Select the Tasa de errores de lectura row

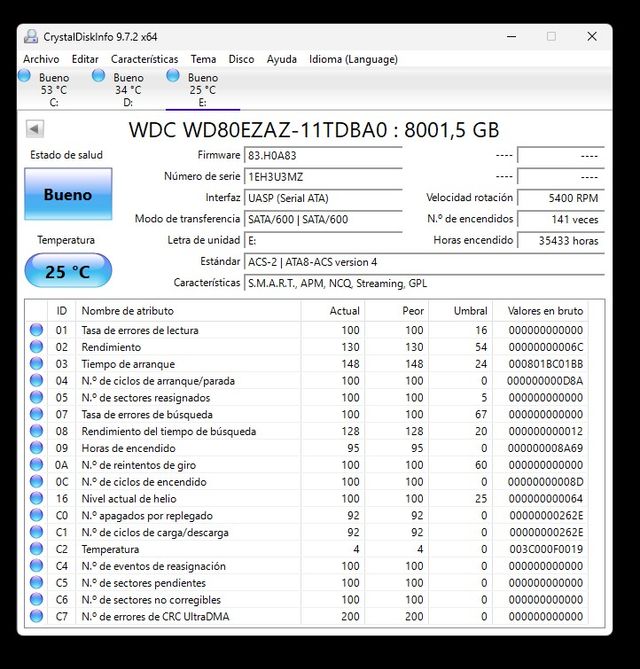pos(307,330)
